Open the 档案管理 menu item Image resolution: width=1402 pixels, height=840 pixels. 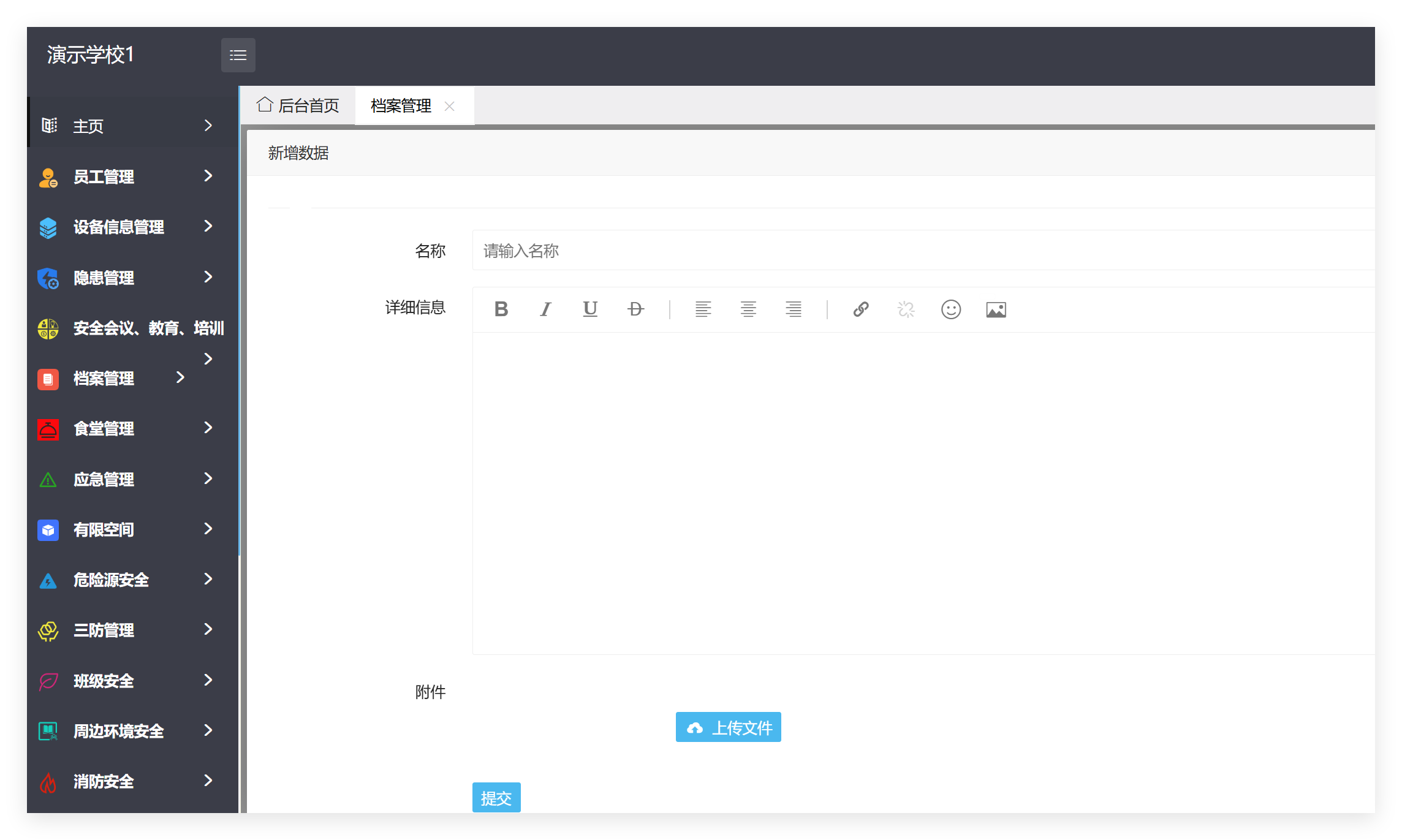click(103, 379)
